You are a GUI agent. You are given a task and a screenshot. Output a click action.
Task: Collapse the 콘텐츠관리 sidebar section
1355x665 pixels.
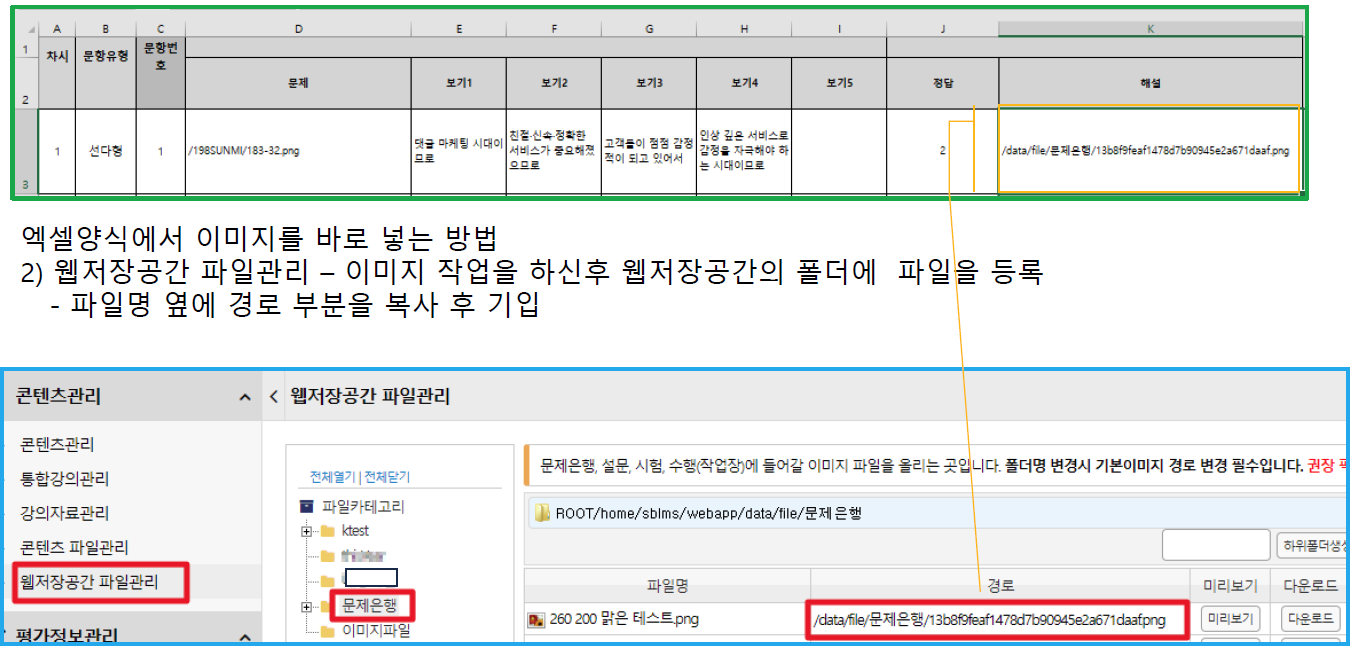(245, 398)
